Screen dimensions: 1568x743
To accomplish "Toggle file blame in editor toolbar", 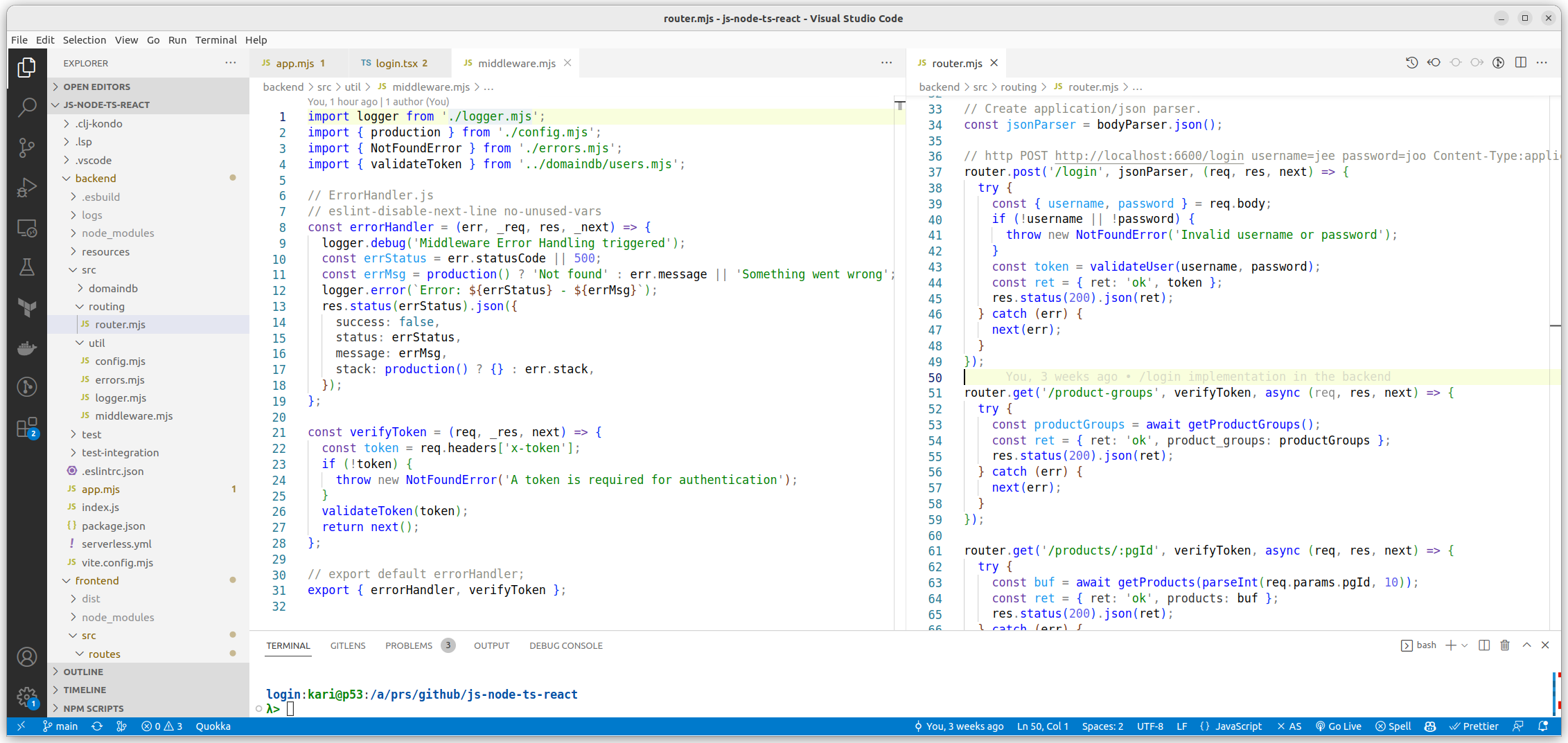I will point(1498,63).
